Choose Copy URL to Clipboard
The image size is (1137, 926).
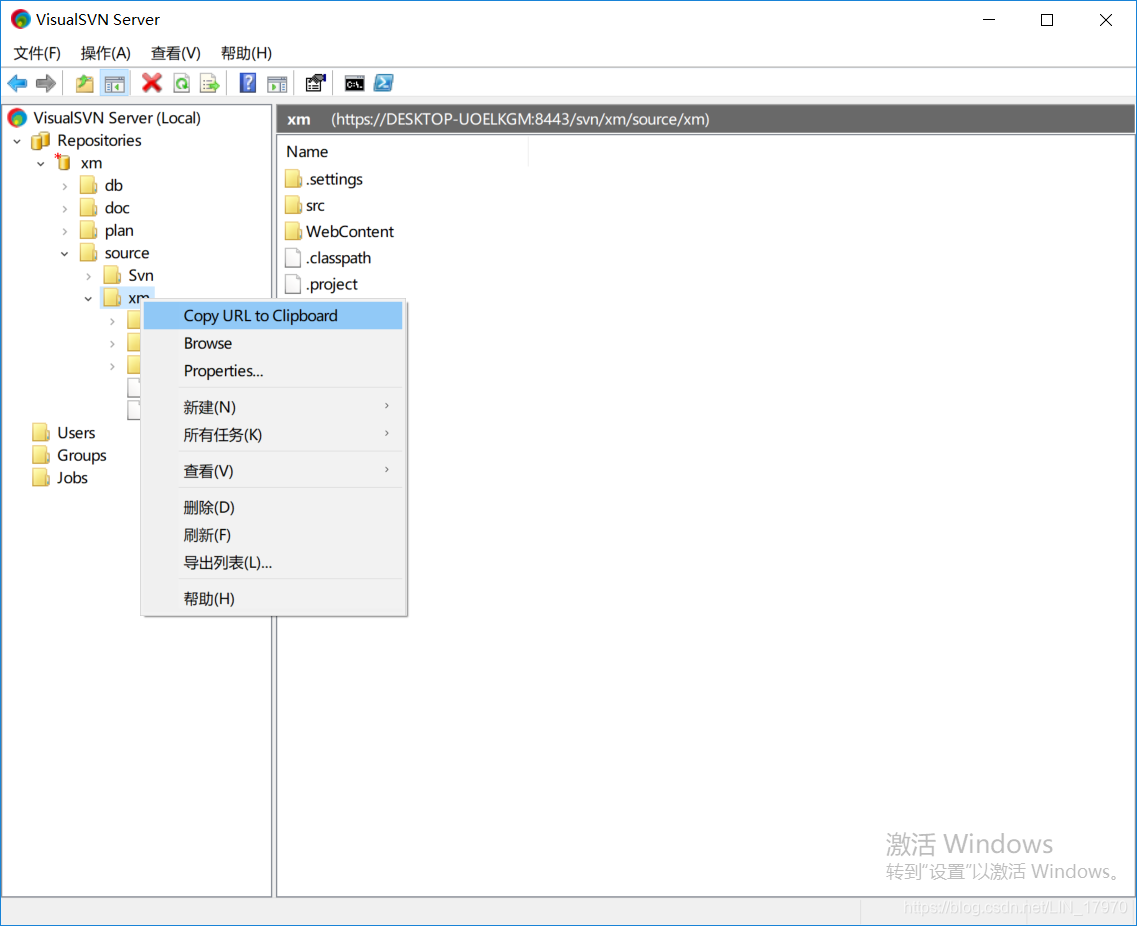273,315
